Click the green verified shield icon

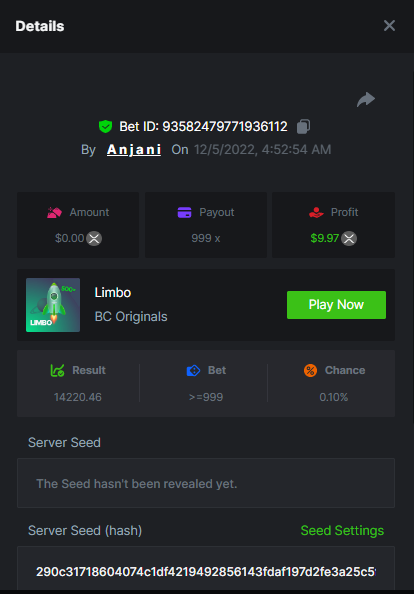coord(105,126)
